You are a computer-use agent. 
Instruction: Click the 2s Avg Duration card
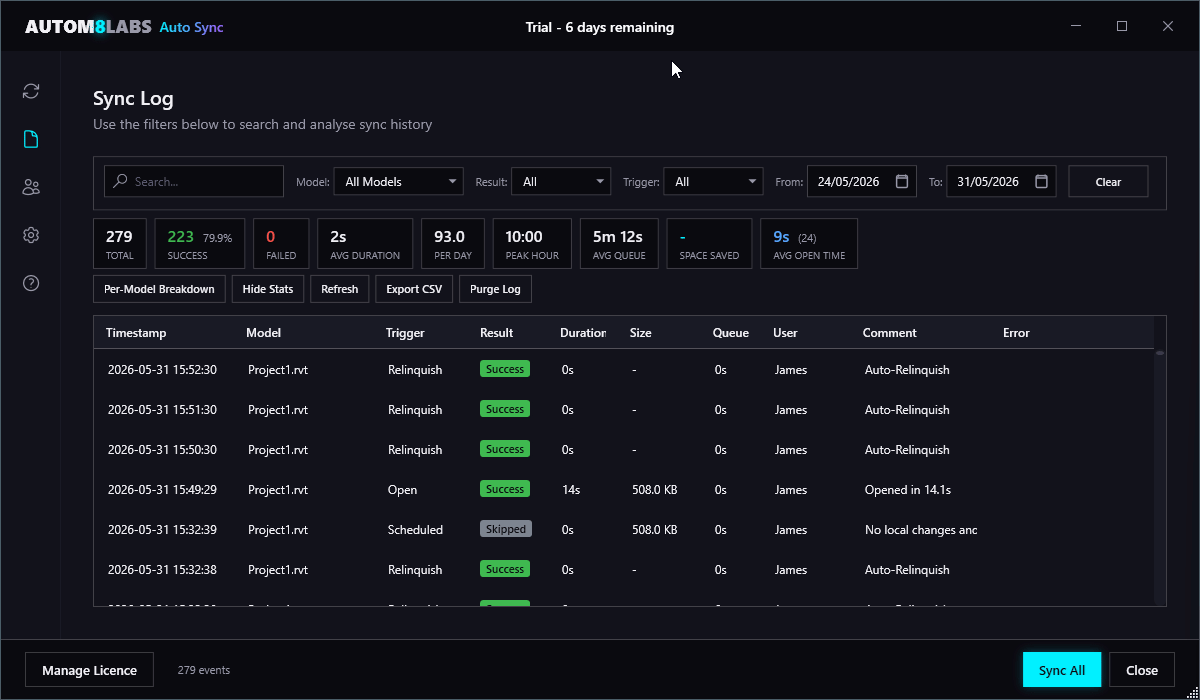[365, 244]
